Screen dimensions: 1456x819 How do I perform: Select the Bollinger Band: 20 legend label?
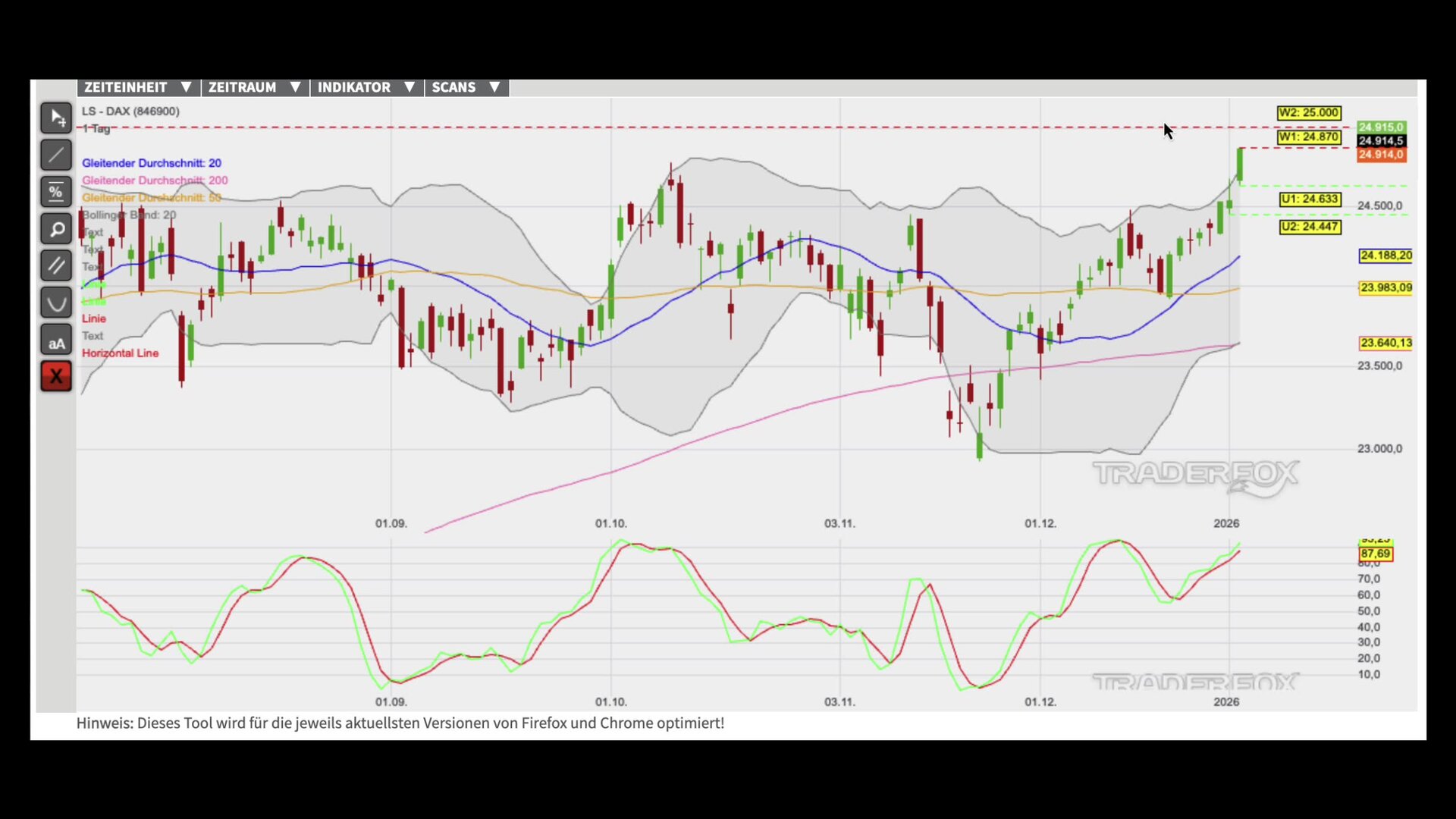pyautogui.click(x=129, y=215)
